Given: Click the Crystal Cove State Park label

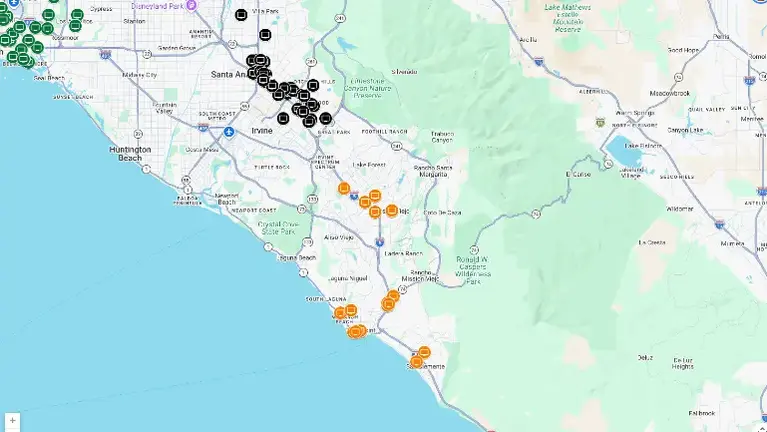Looking at the screenshot, I should coord(278,228).
